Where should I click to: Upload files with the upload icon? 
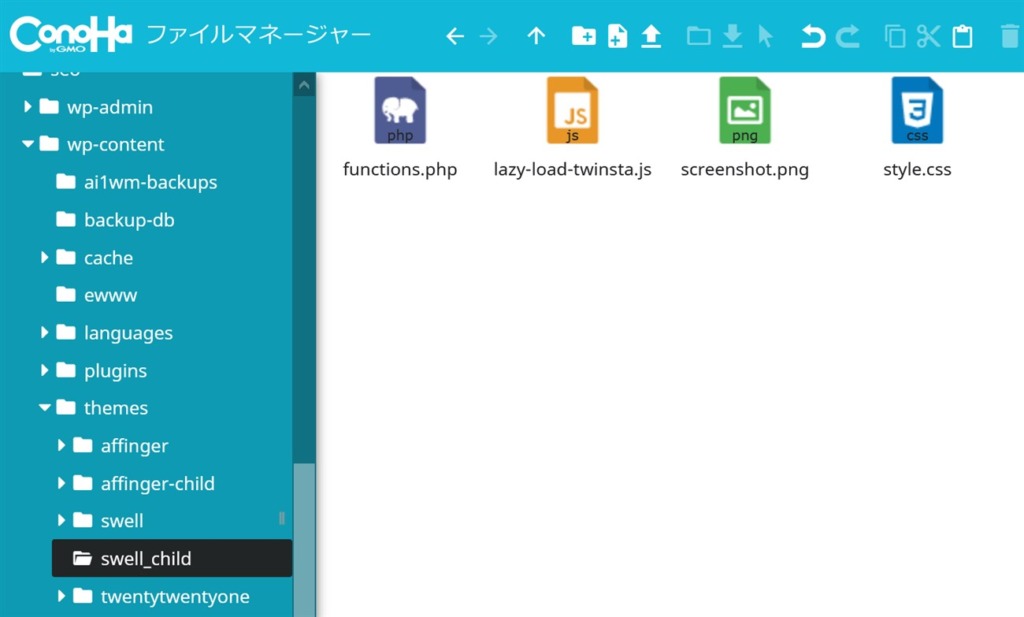(x=650, y=36)
